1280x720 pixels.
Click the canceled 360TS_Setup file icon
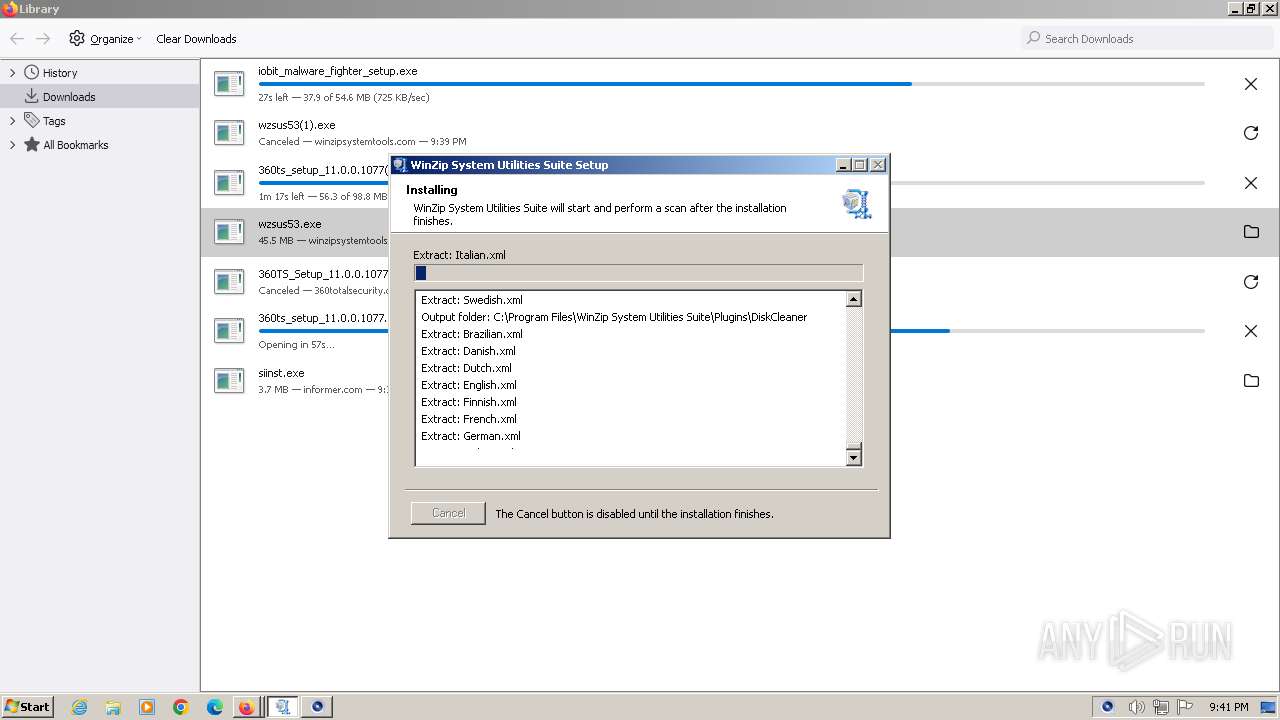pyautogui.click(x=229, y=282)
